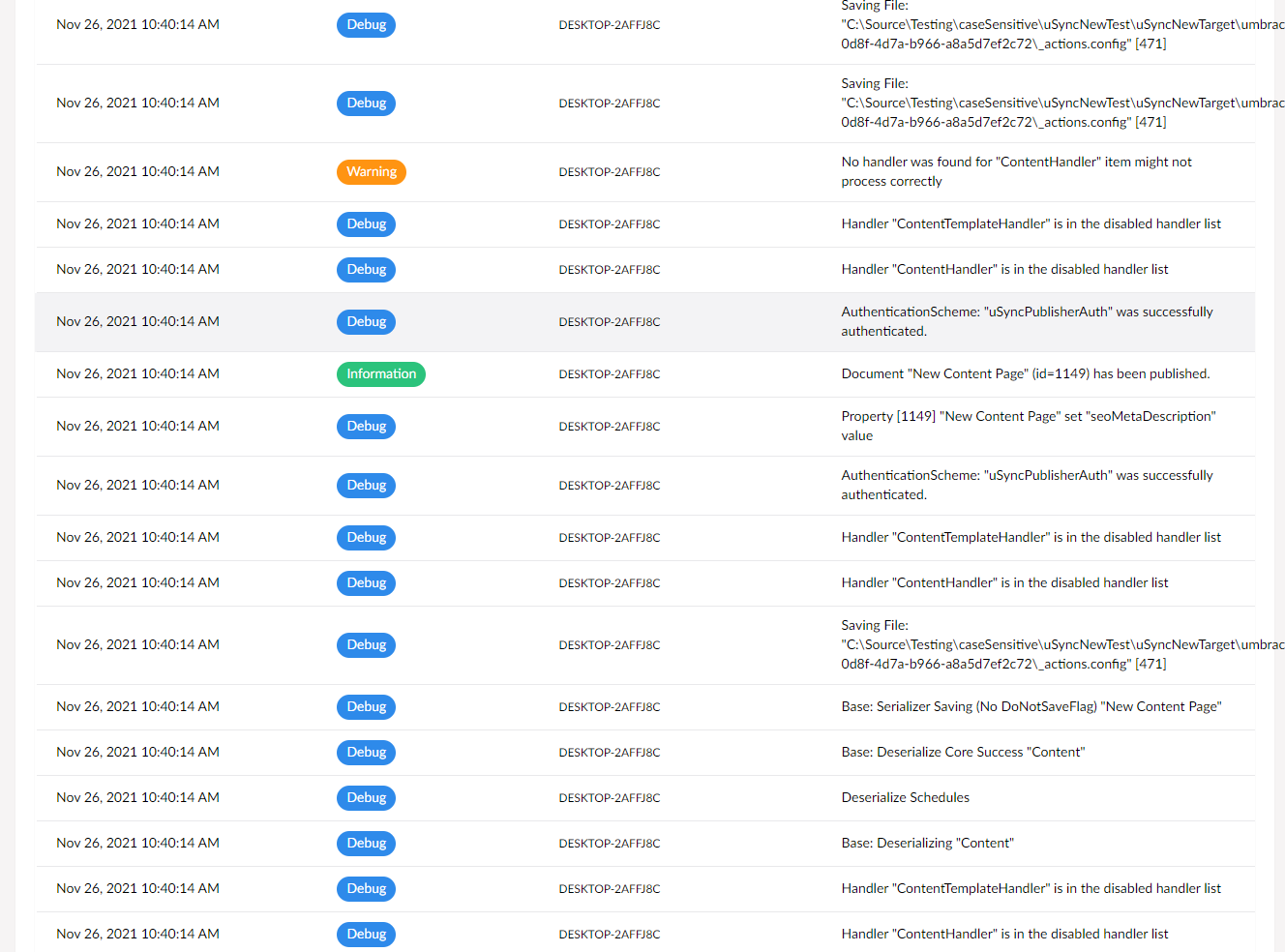This screenshot has width=1285, height=952.
Task: Click the machine name in the Information row
Action: point(609,374)
